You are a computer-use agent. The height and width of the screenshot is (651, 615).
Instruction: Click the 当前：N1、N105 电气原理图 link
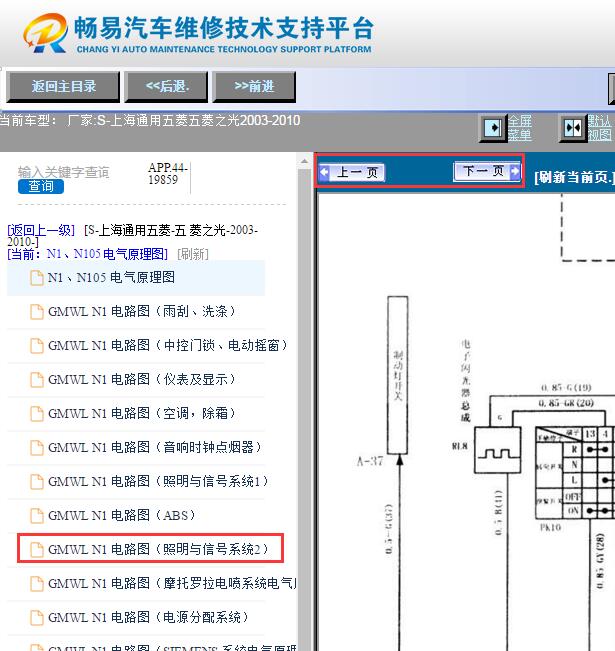[88, 254]
